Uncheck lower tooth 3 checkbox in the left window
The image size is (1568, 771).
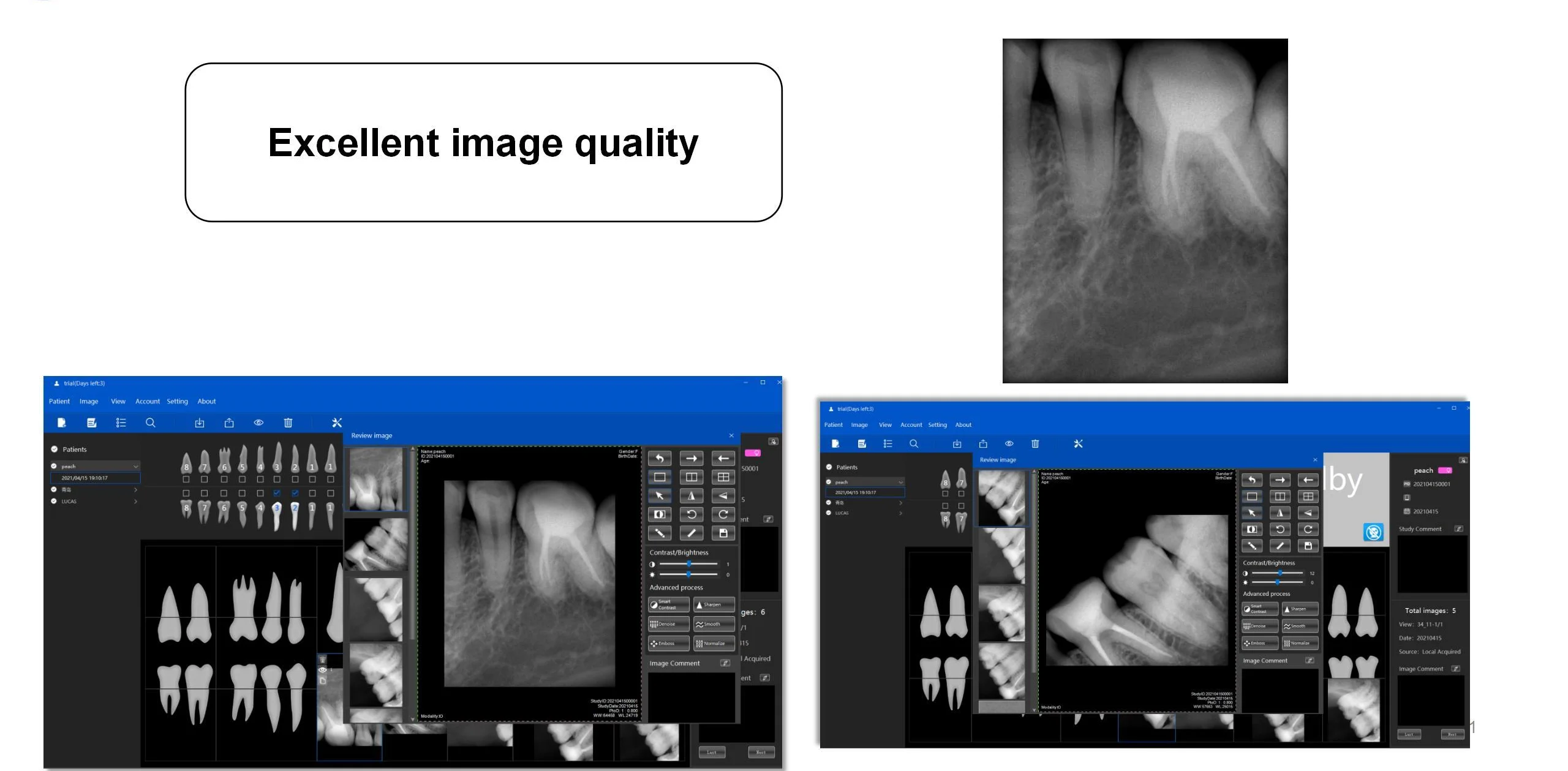277,493
